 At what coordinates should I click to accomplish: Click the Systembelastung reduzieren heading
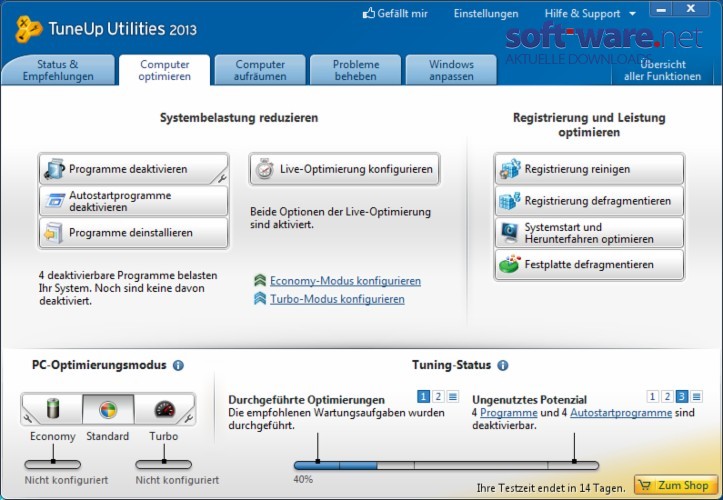click(239, 118)
